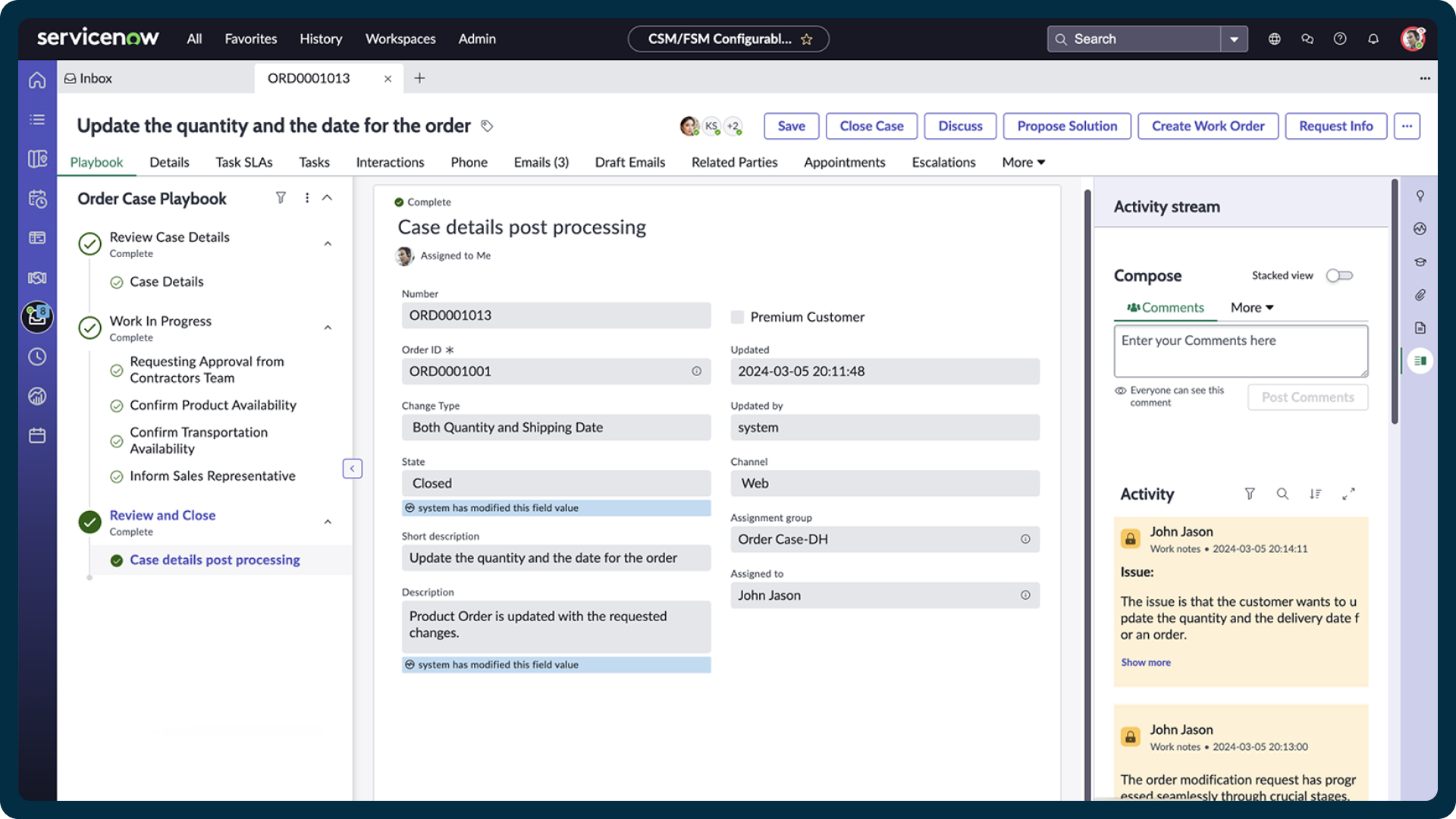Collapse the Review and Close section
This screenshot has height=819, width=1456.
[328, 522]
